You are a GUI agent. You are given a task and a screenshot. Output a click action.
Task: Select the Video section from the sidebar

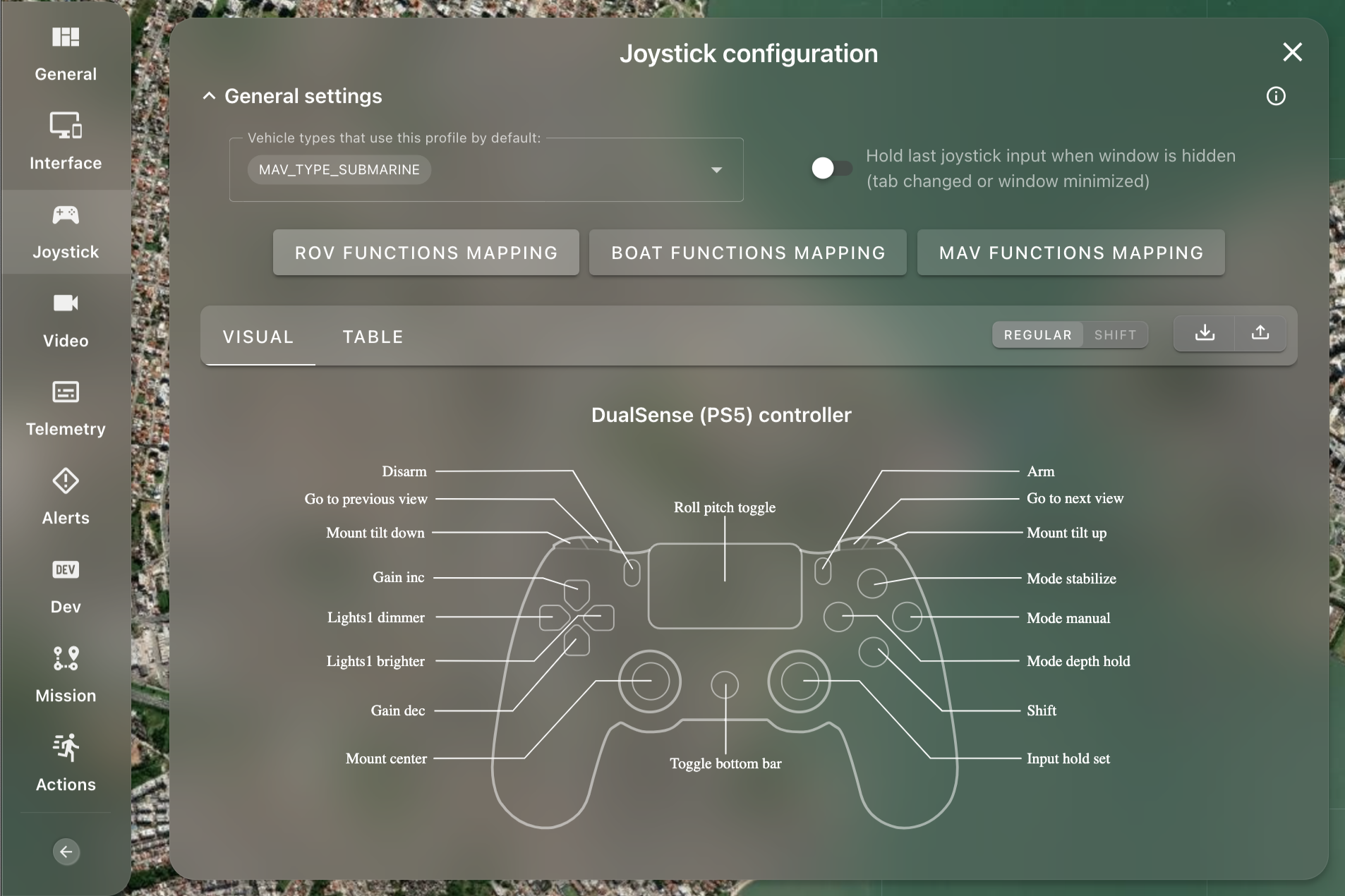pos(64,321)
